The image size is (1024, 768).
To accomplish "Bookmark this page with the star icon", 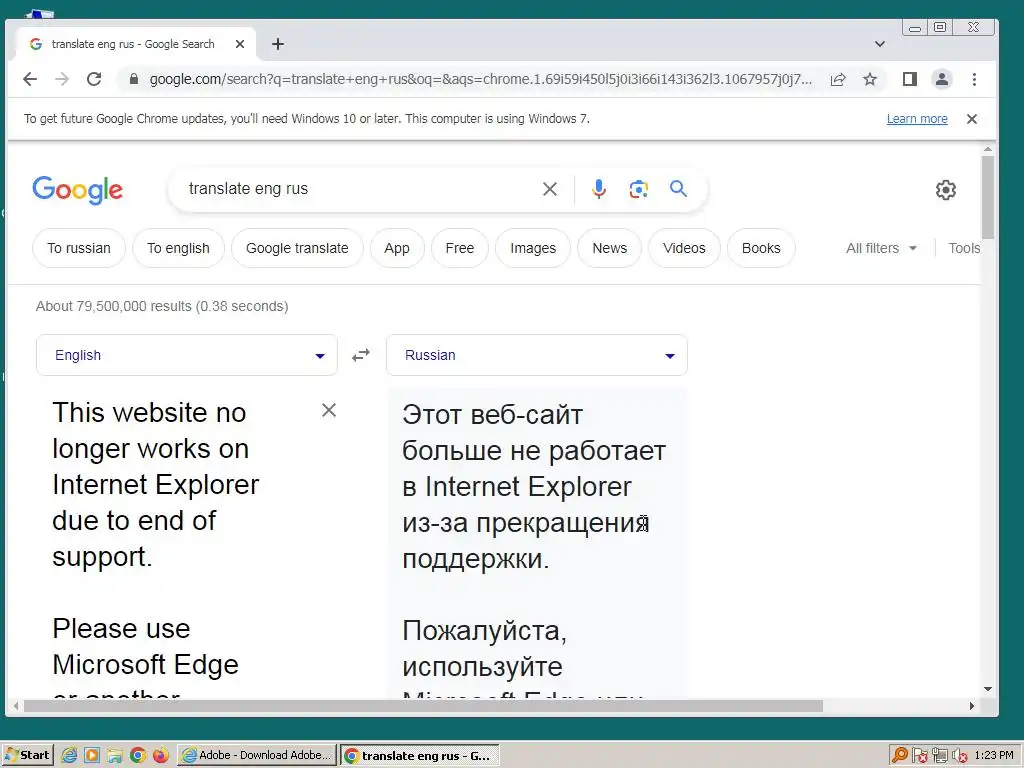I will tap(870, 79).
